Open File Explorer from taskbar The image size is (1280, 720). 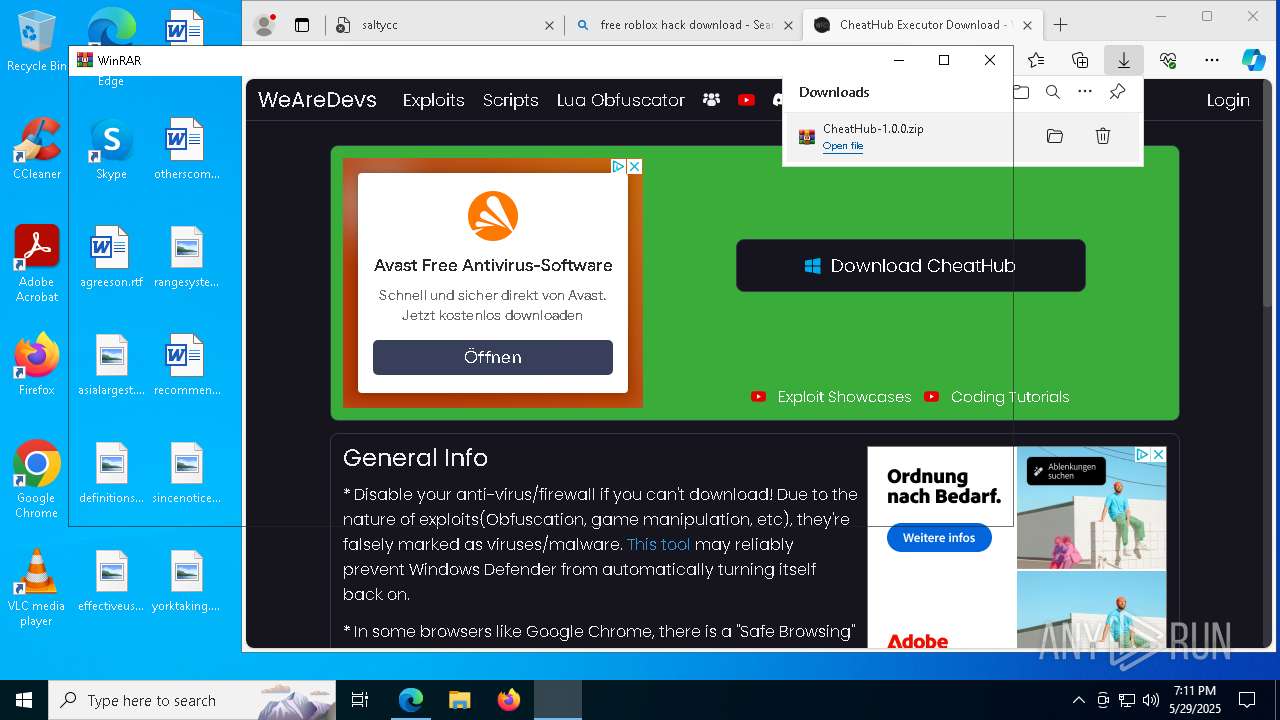click(459, 700)
